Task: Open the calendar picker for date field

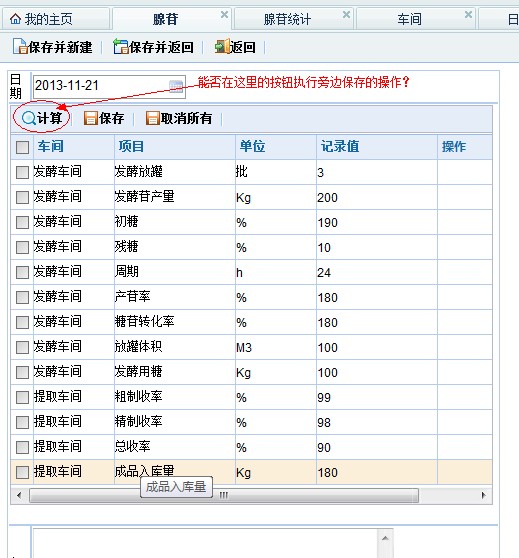Action: 176,86
